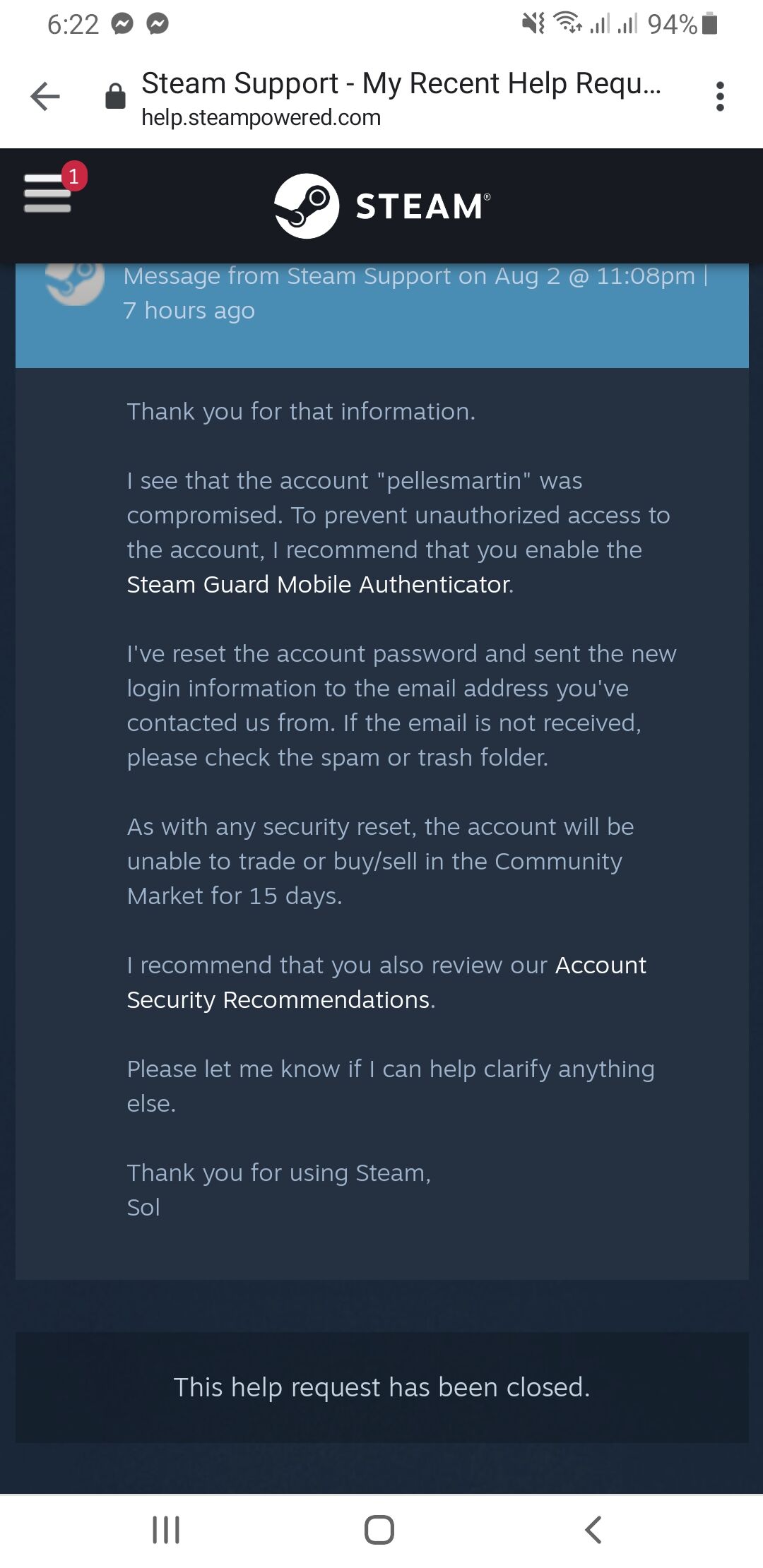763x1568 pixels.
Task: Tap the Android recent apps button
Action: [166, 1530]
